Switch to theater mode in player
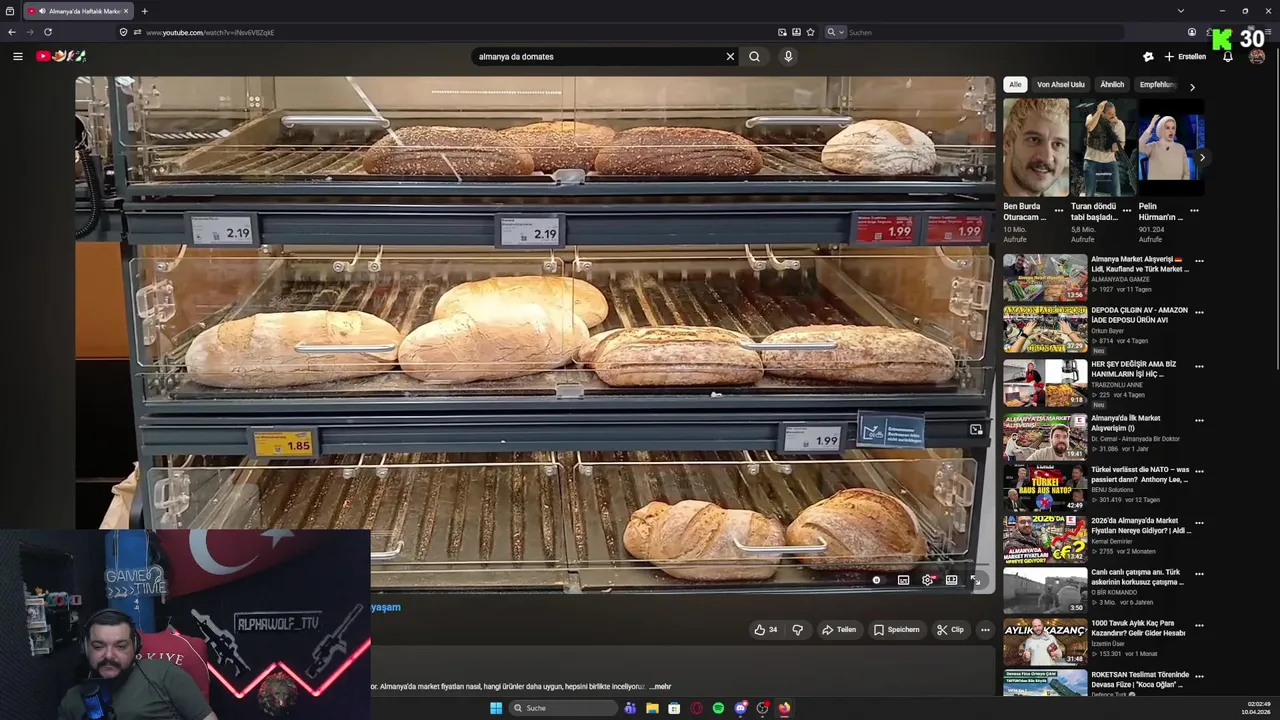Viewport: 1280px width, 720px height. pyautogui.click(x=952, y=580)
